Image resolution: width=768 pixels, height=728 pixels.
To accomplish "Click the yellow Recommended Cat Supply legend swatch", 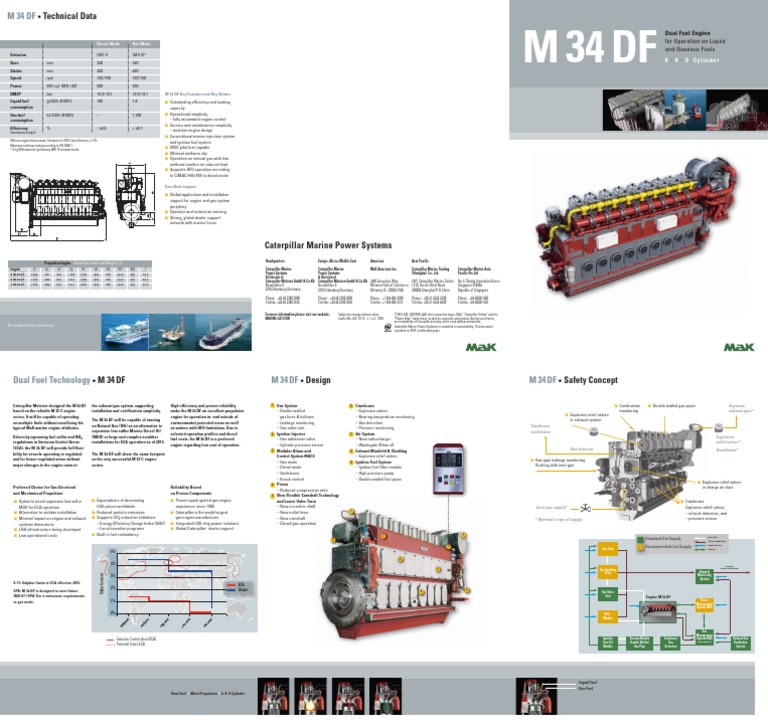I will coord(640,546).
